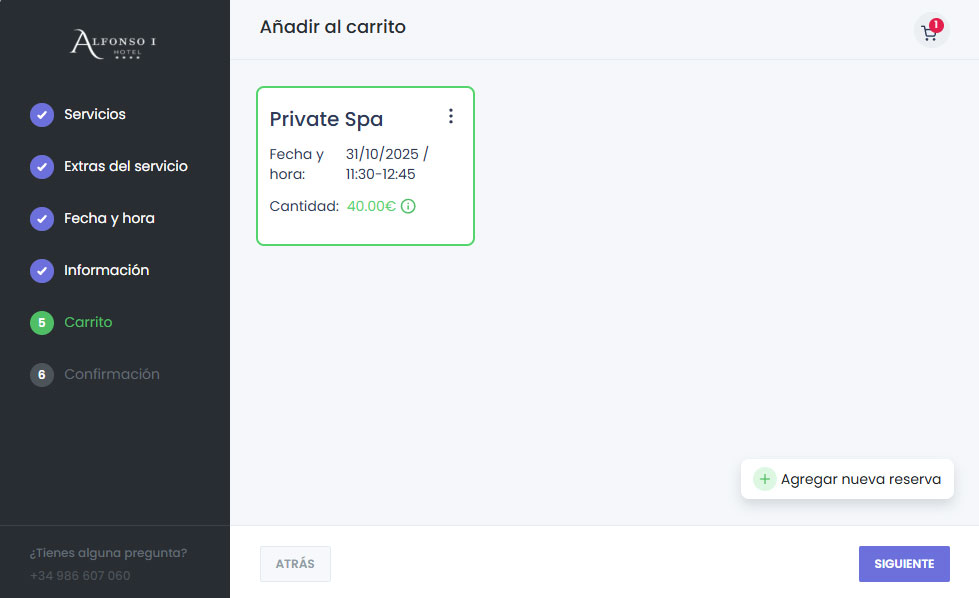Click the step 6 Confirmación number badge
Image resolution: width=979 pixels, height=598 pixels.
tap(42, 375)
